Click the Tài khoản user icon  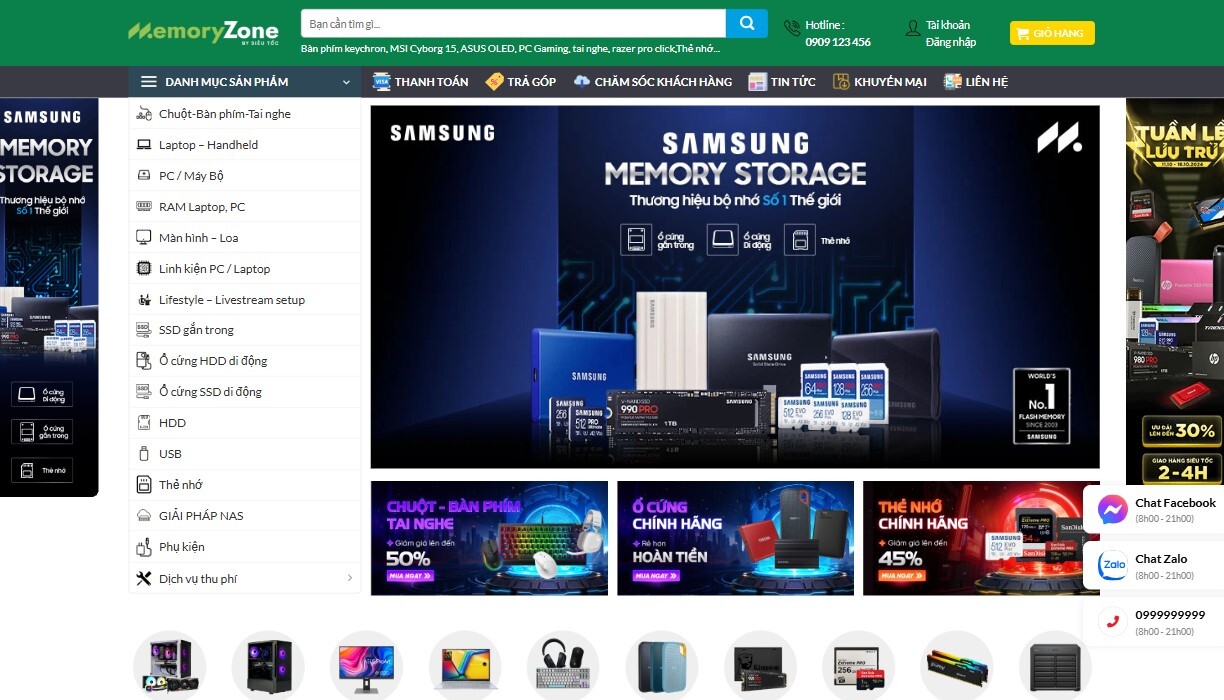pyautogui.click(x=912, y=28)
